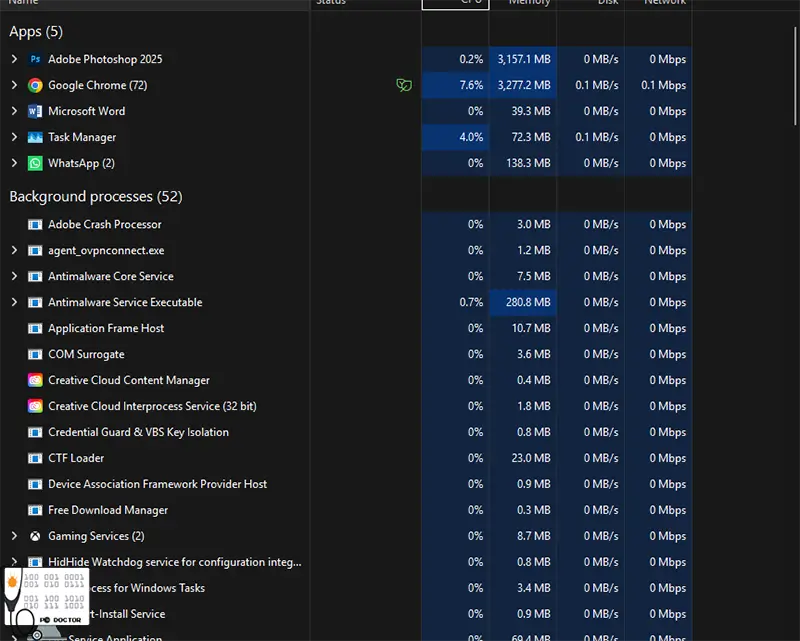Click the Free Download Manager icon
Viewport: 800px width, 641px height.
pyautogui.click(x=35, y=510)
